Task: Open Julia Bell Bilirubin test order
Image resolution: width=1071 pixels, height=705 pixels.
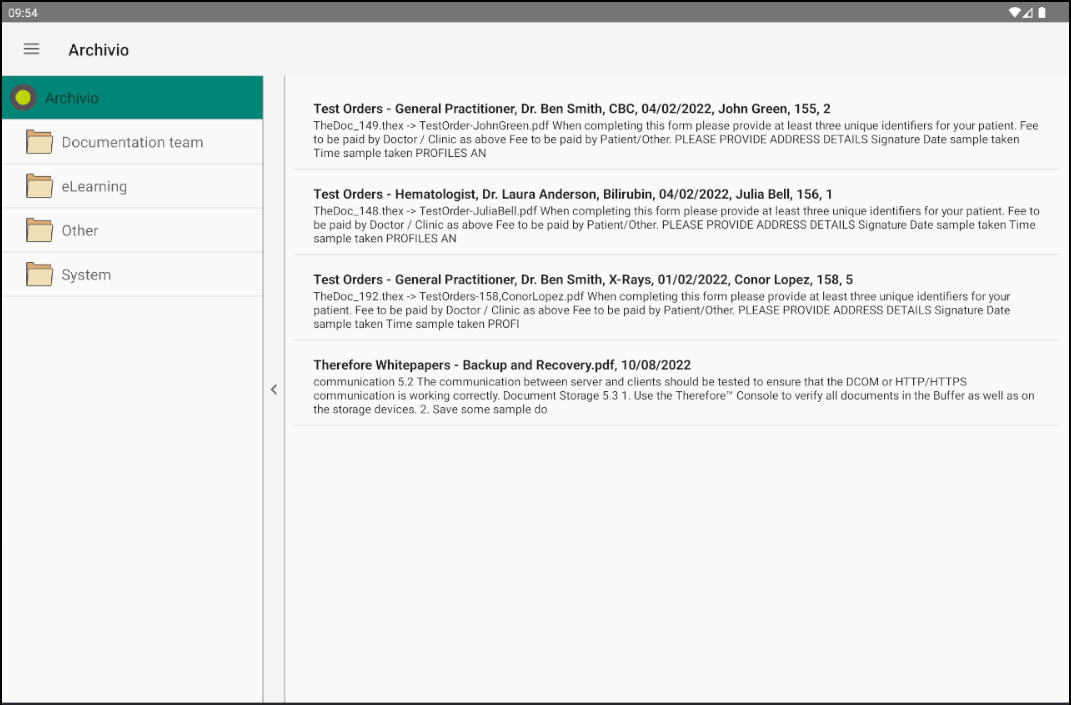Action: coord(573,194)
